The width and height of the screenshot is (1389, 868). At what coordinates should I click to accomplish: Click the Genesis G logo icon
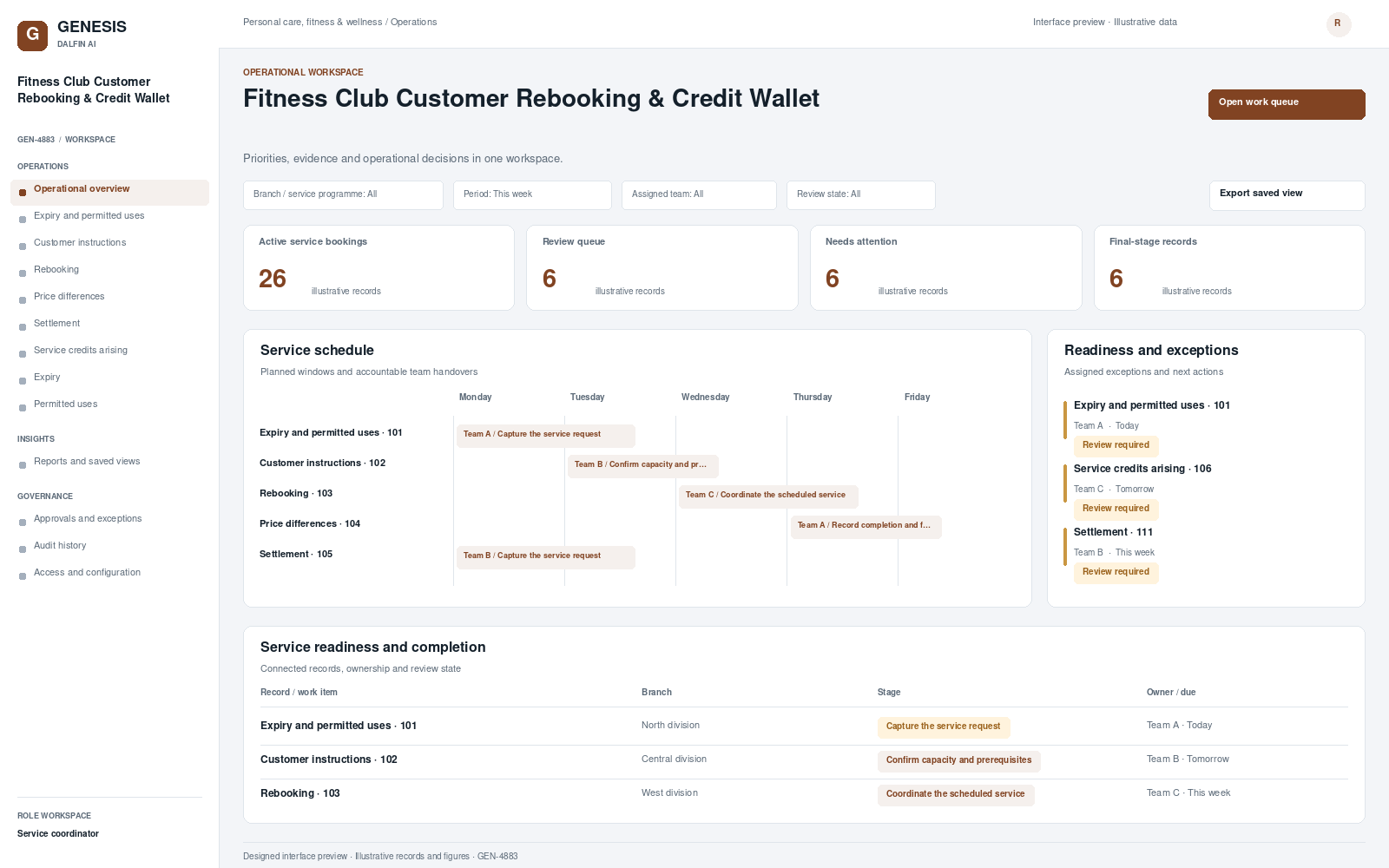32,36
